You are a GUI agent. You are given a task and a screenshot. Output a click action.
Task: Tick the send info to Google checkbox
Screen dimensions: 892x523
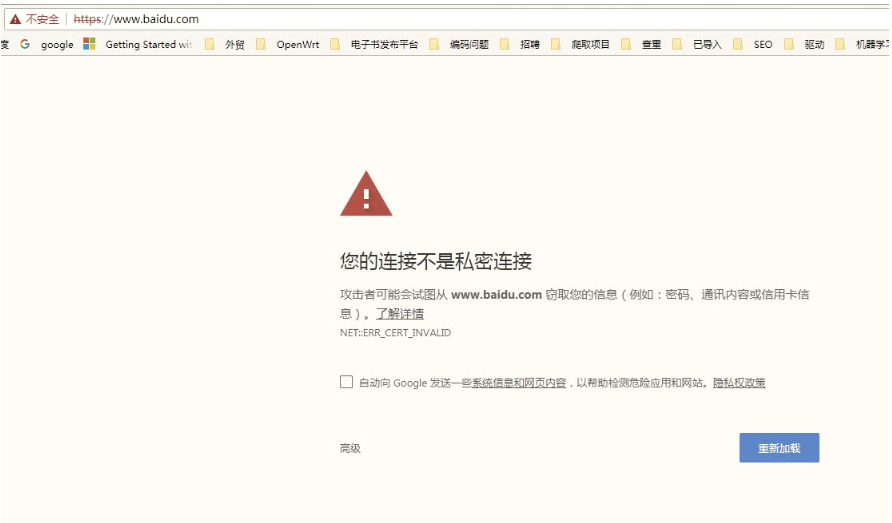346,382
